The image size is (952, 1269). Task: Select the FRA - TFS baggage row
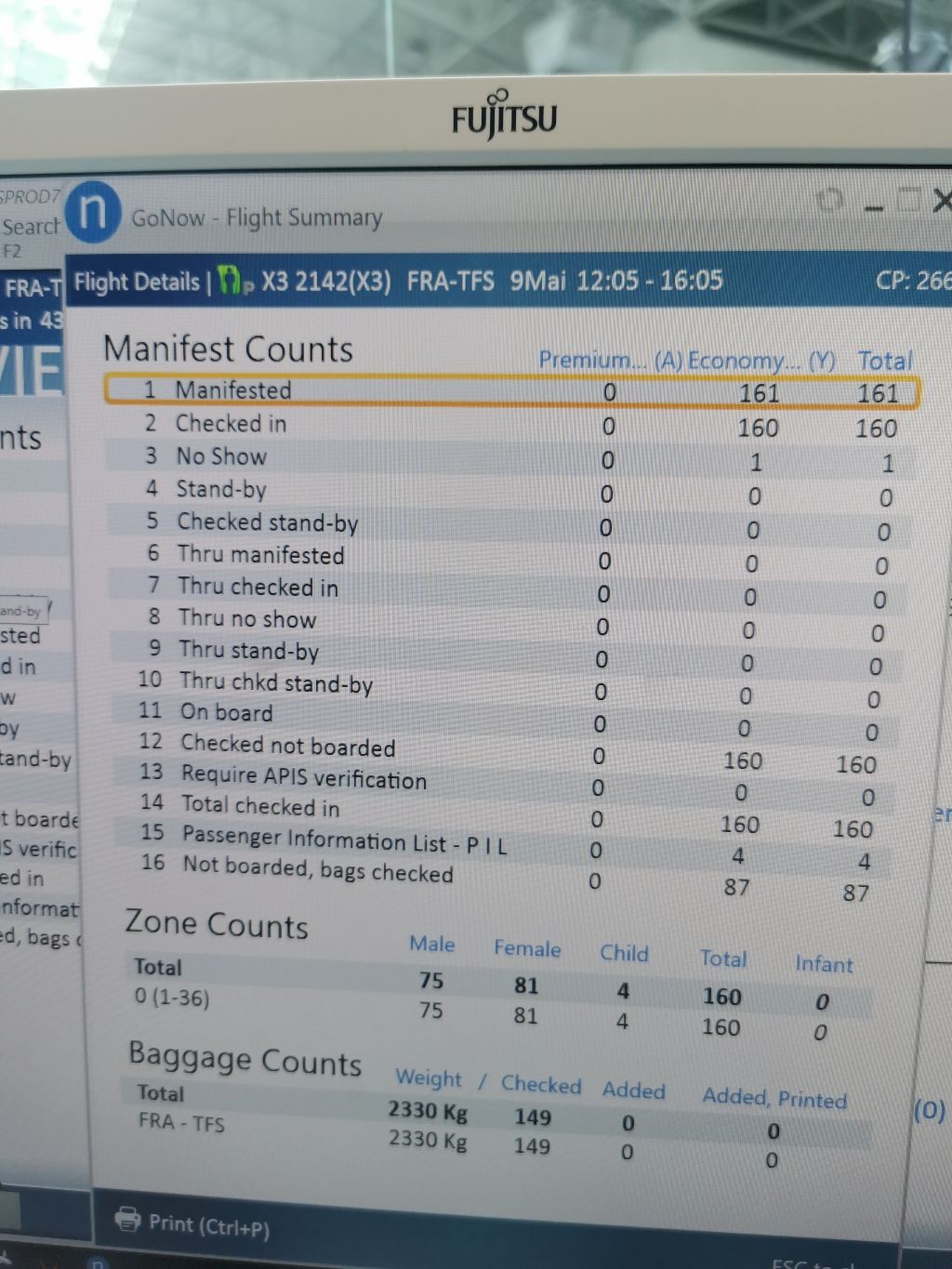(181, 1122)
